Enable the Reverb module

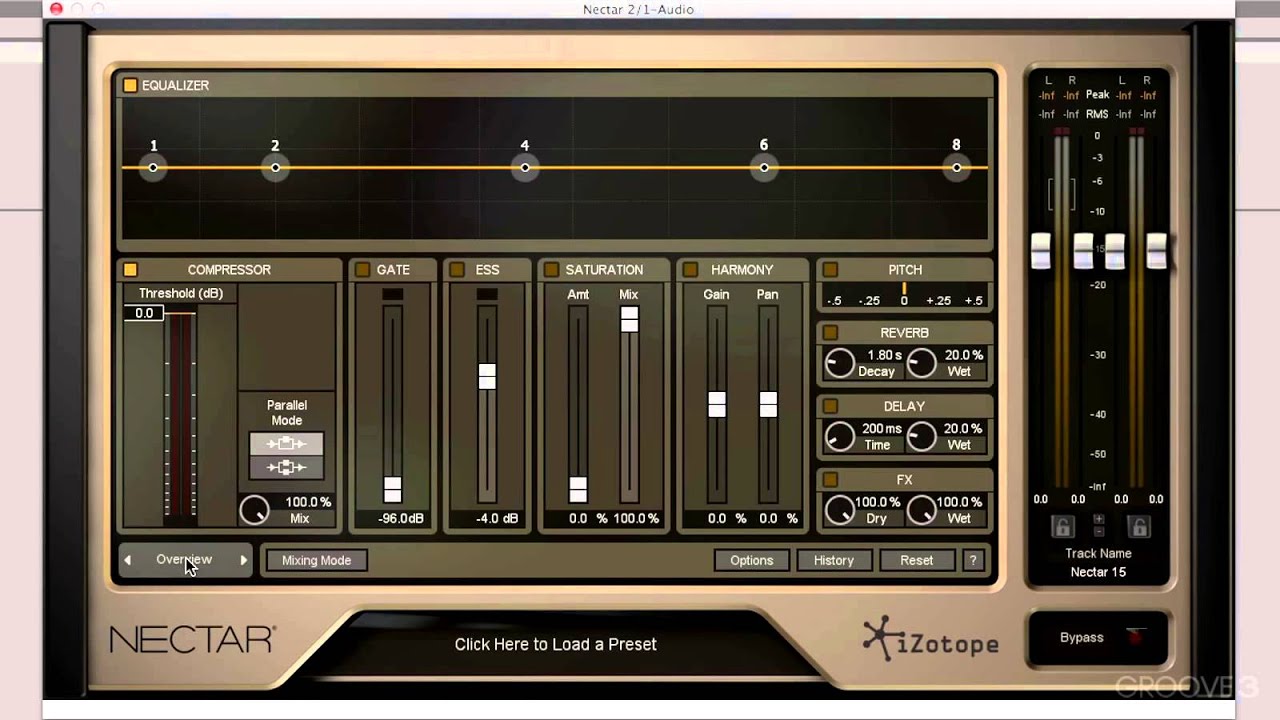[830, 333]
